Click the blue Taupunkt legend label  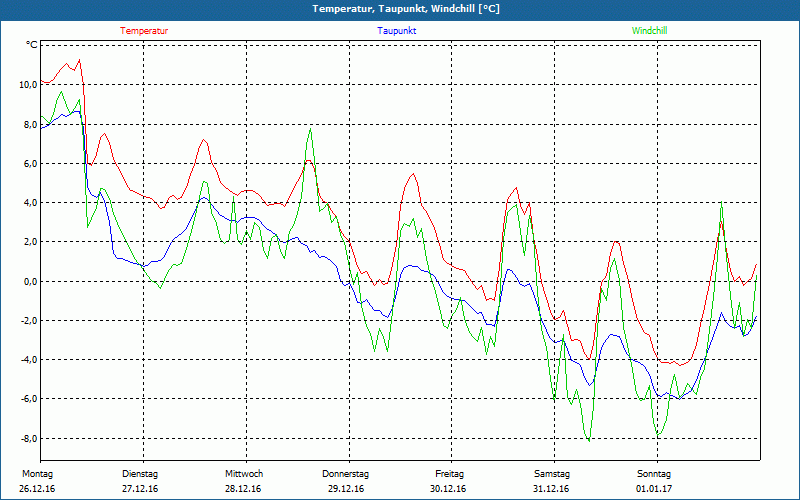pyautogui.click(x=396, y=31)
